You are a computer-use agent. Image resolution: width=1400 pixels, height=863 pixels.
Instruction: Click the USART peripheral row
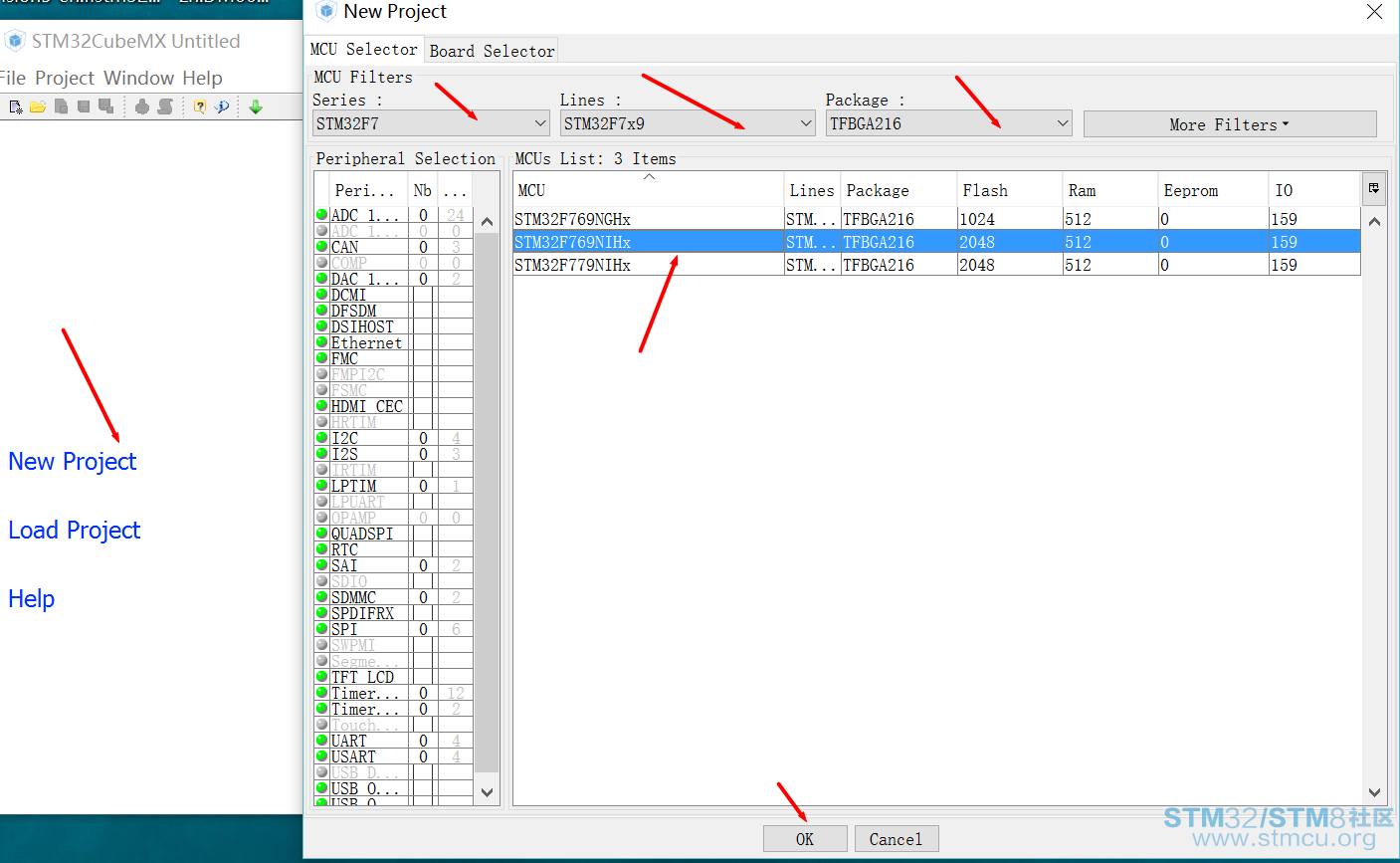pos(394,756)
